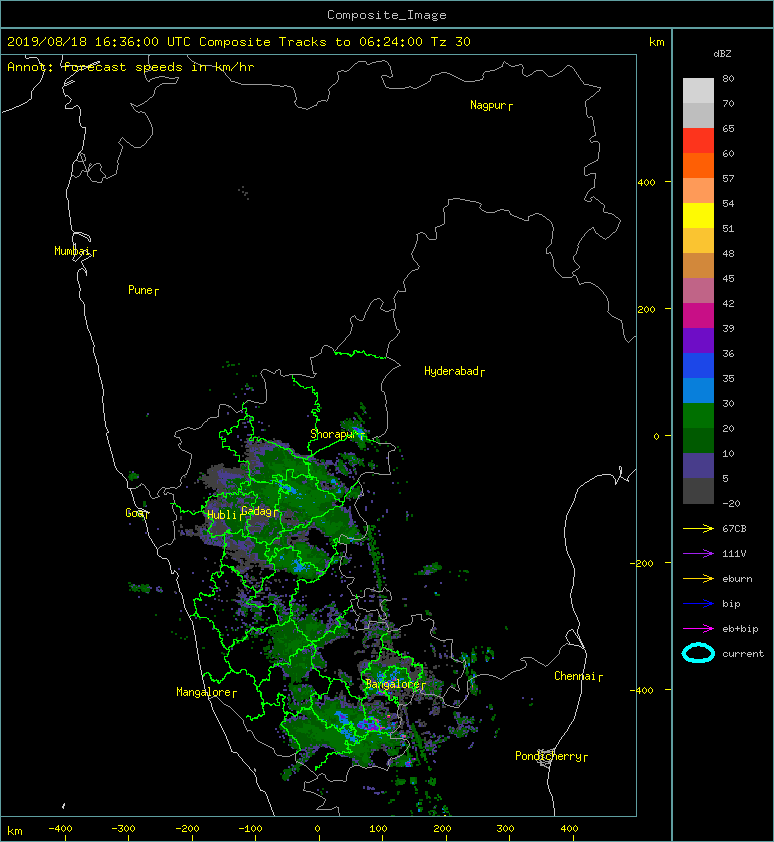
Task: Click the -300 tick on the horizontal axis
Action: pos(124,829)
